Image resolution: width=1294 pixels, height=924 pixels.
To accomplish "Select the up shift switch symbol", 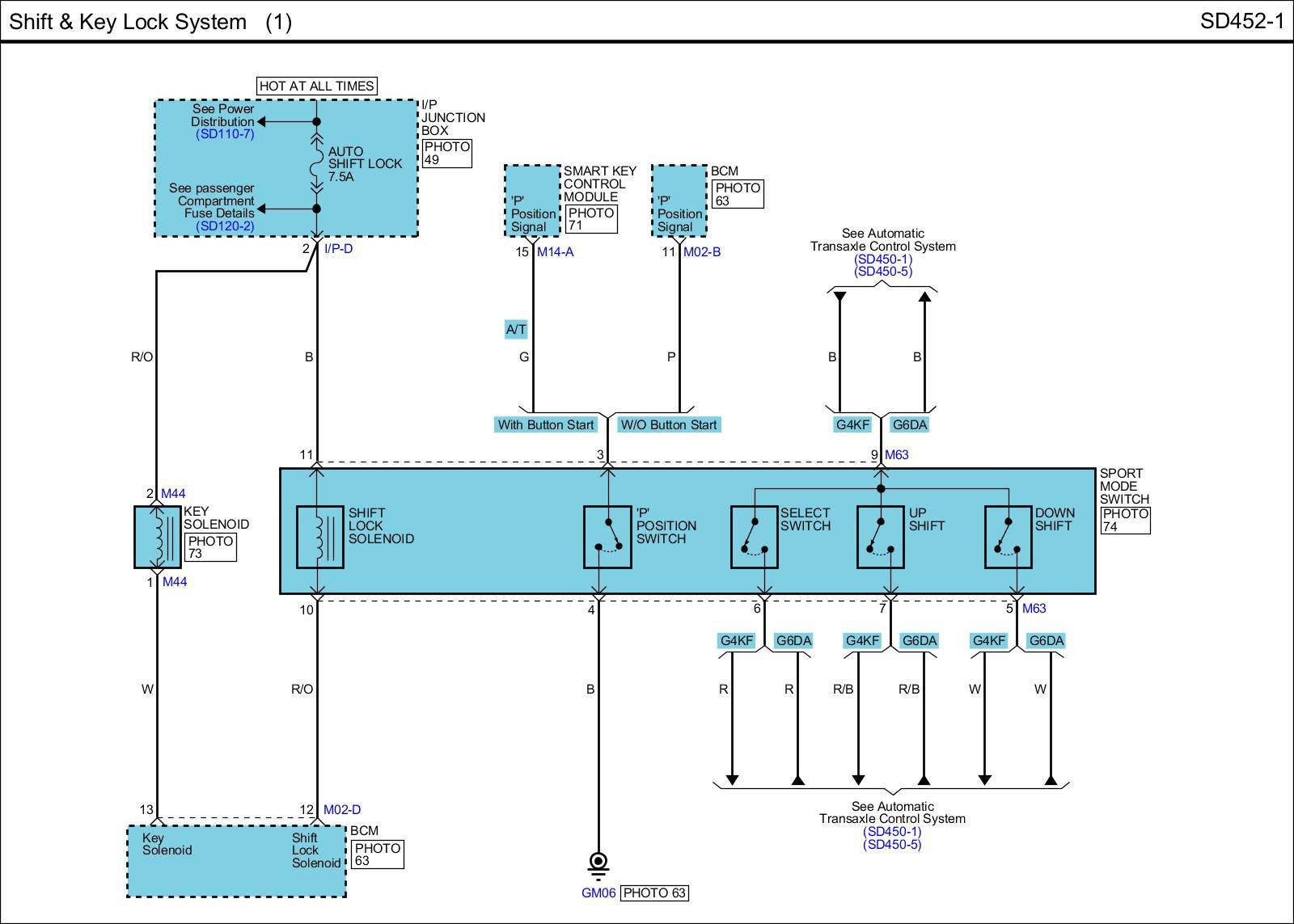I will point(880,538).
